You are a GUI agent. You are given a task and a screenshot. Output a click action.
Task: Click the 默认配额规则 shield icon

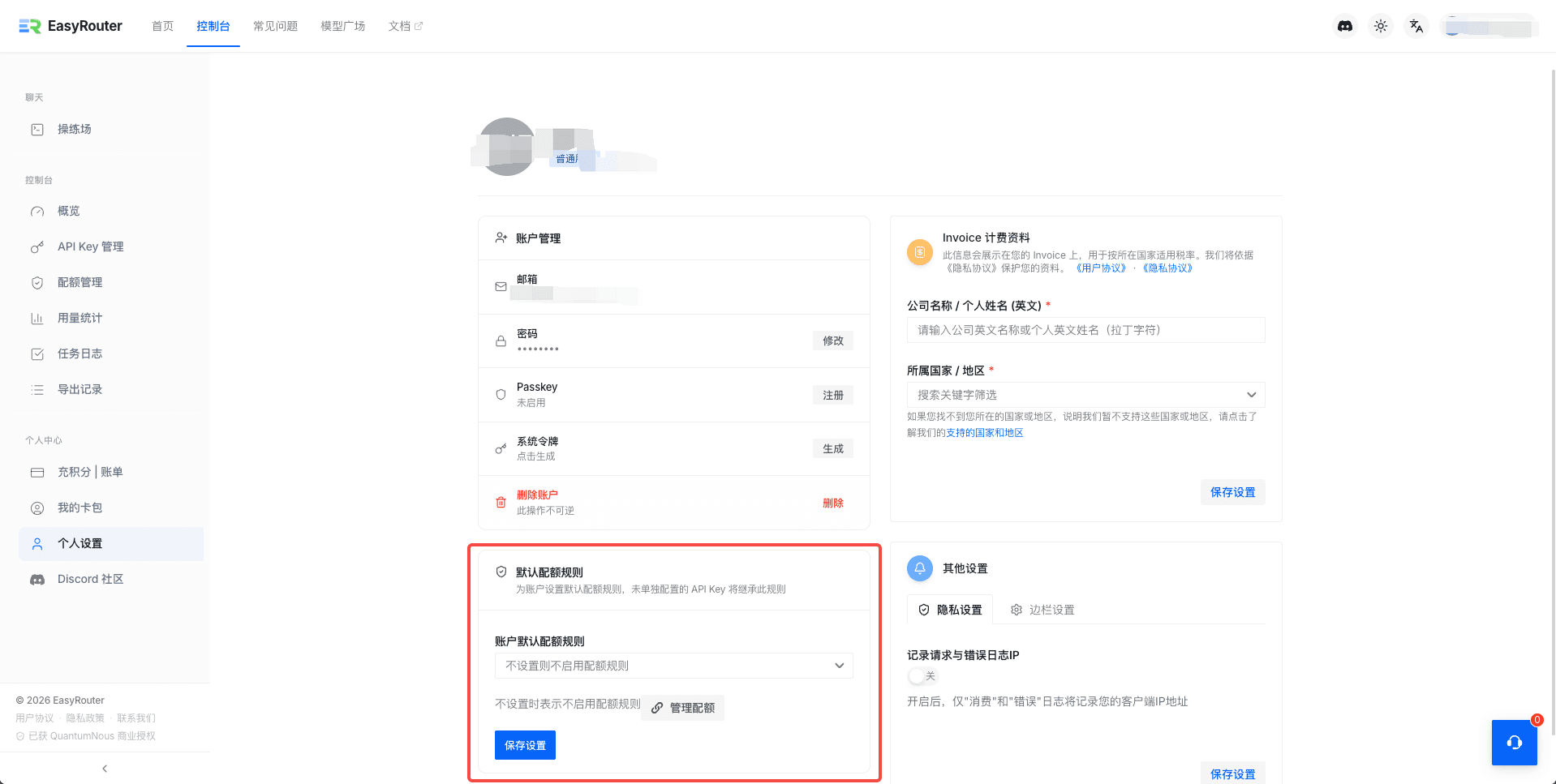click(x=501, y=572)
